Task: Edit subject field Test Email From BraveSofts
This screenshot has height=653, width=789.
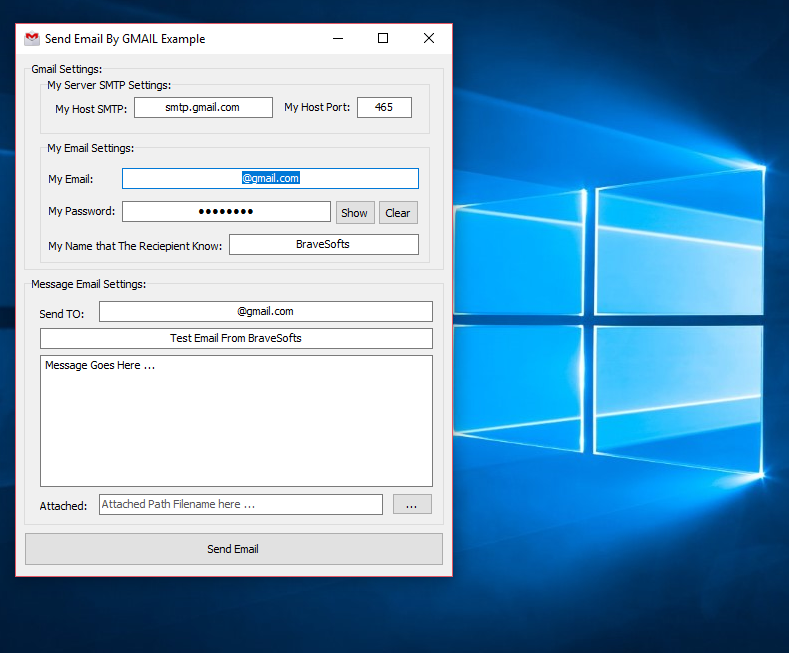Action: click(236, 339)
